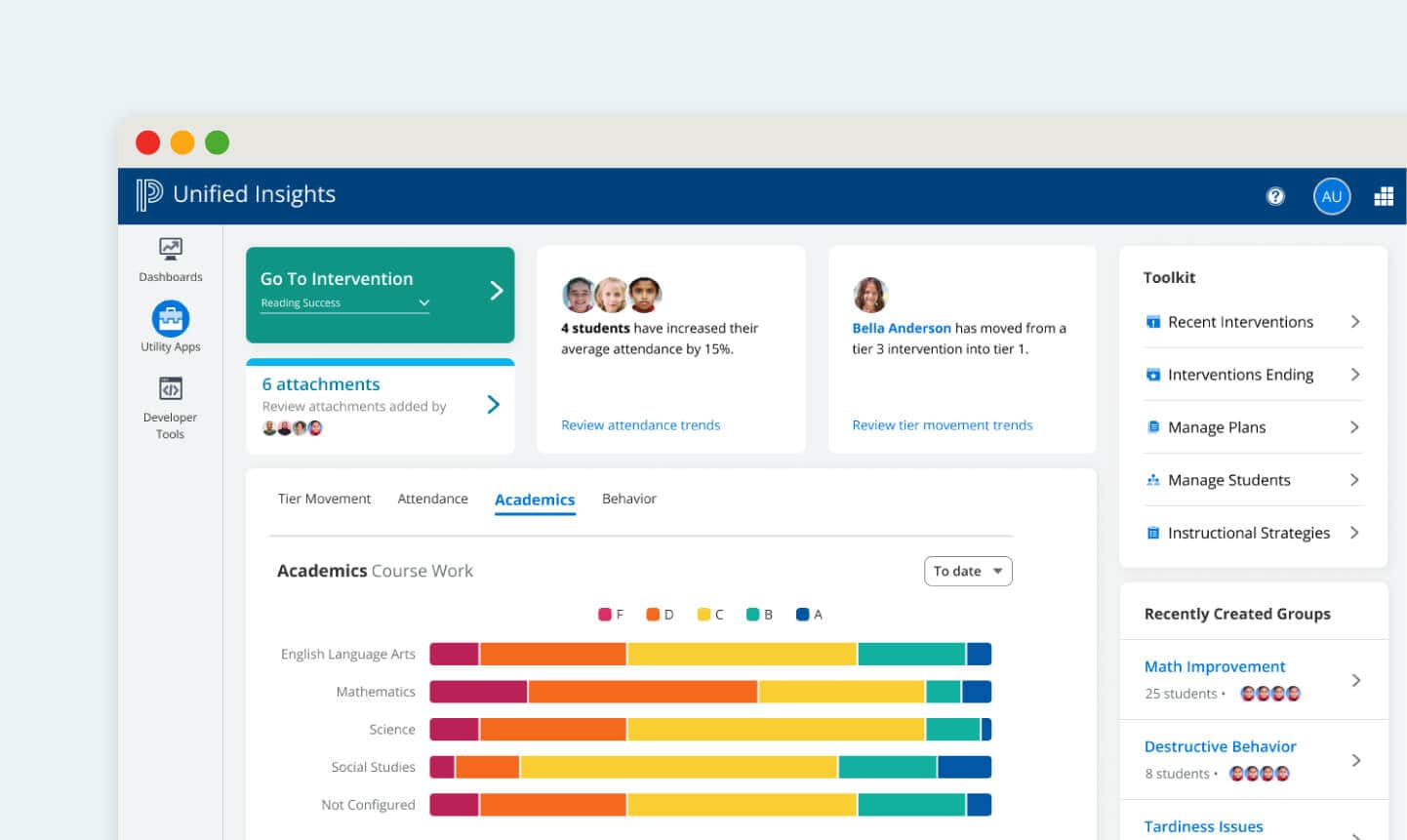Click the Math Improvement group avatars
Viewport: 1407px width, 840px height.
point(1270,694)
